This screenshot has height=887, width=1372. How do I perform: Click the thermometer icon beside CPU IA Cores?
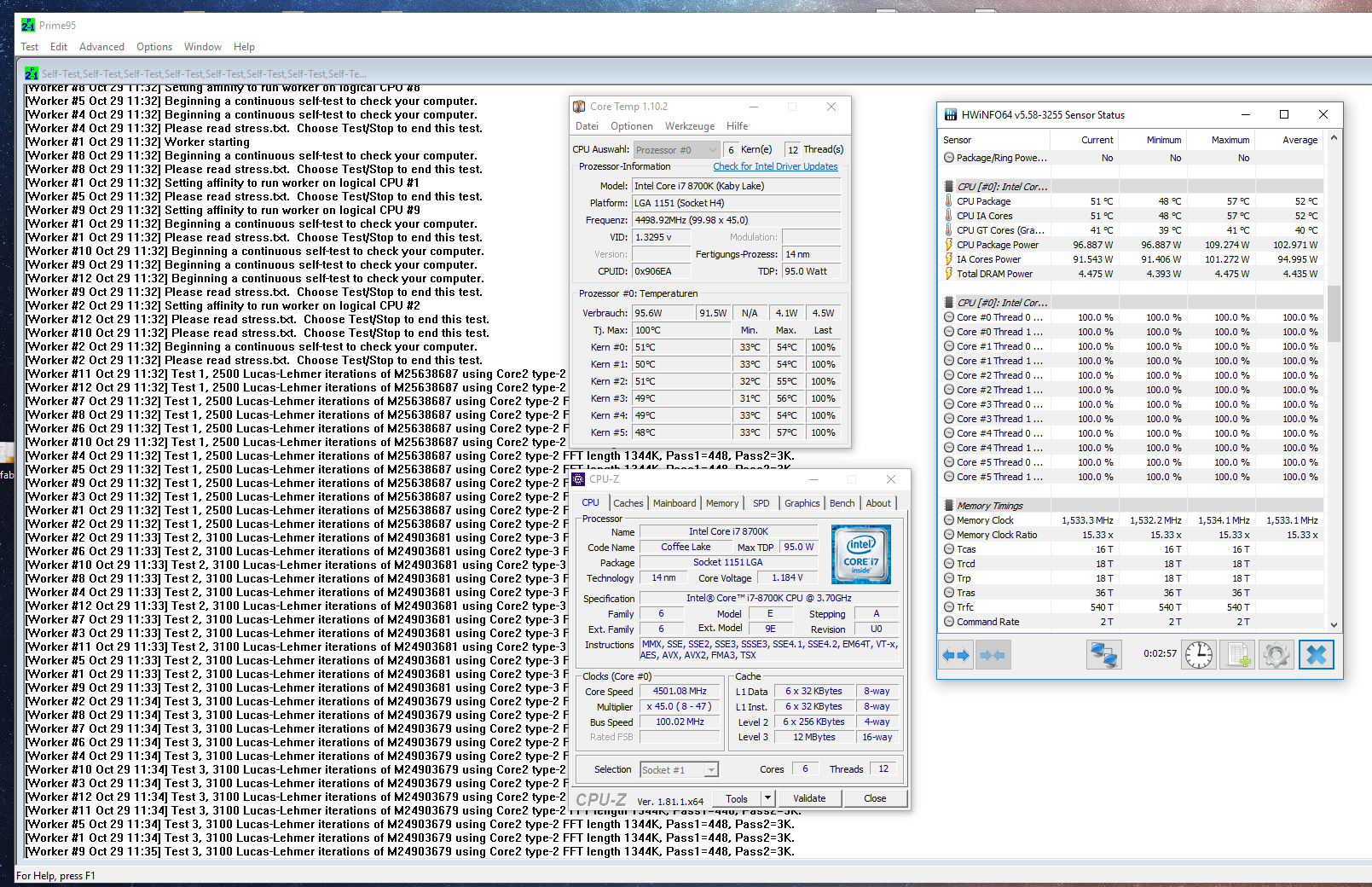tap(948, 216)
